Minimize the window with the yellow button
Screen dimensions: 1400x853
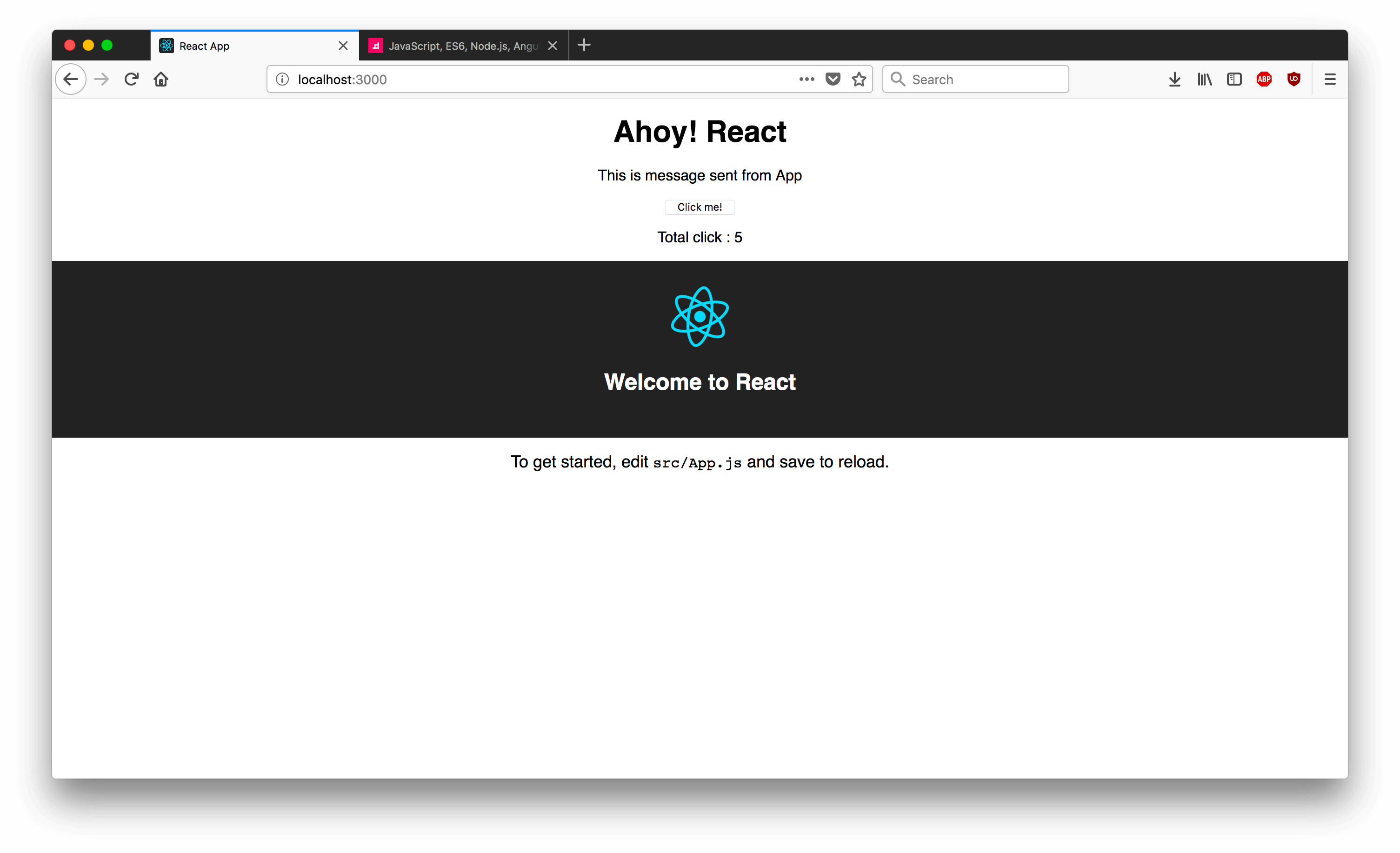click(88, 45)
